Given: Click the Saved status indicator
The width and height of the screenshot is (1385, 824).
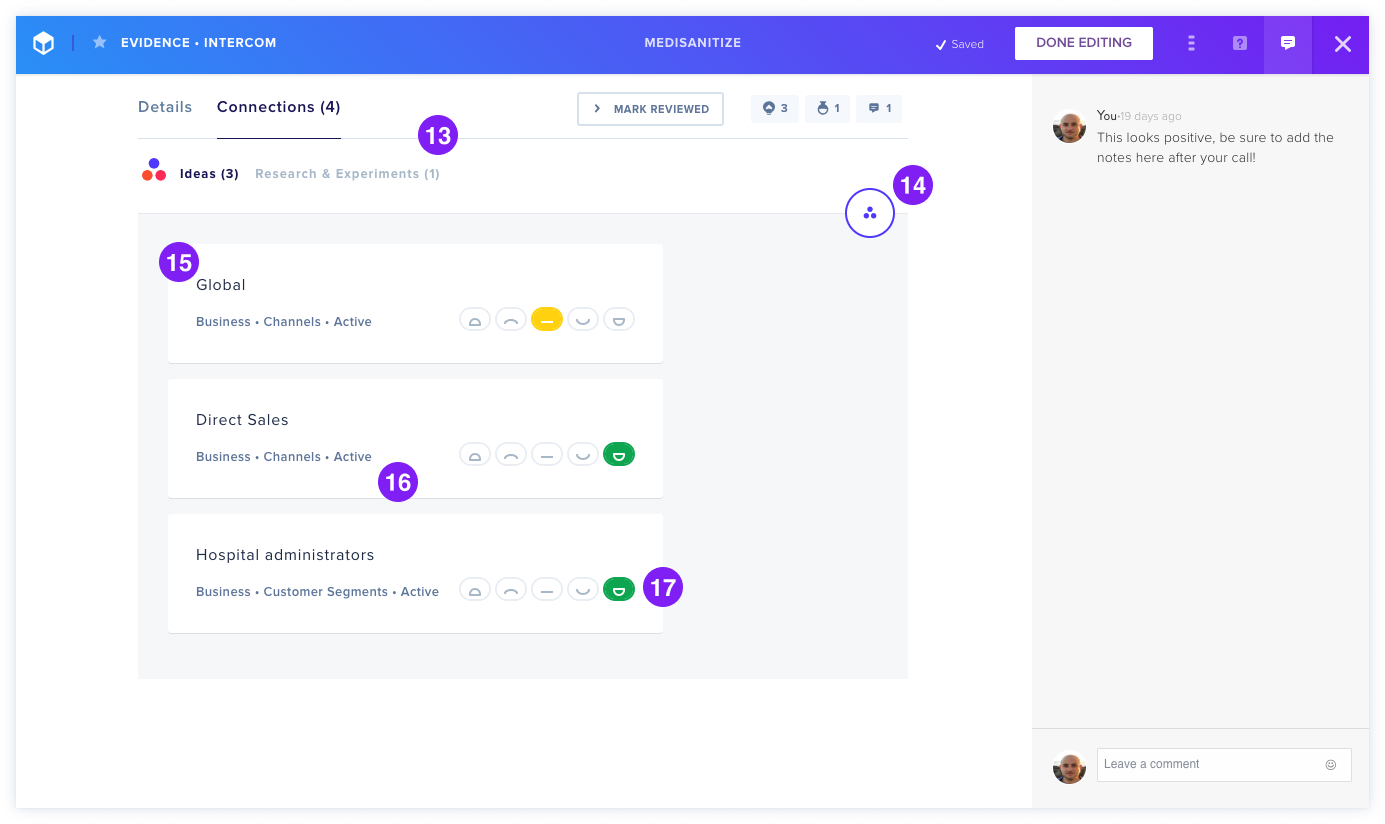Looking at the screenshot, I should pyautogui.click(x=959, y=44).
